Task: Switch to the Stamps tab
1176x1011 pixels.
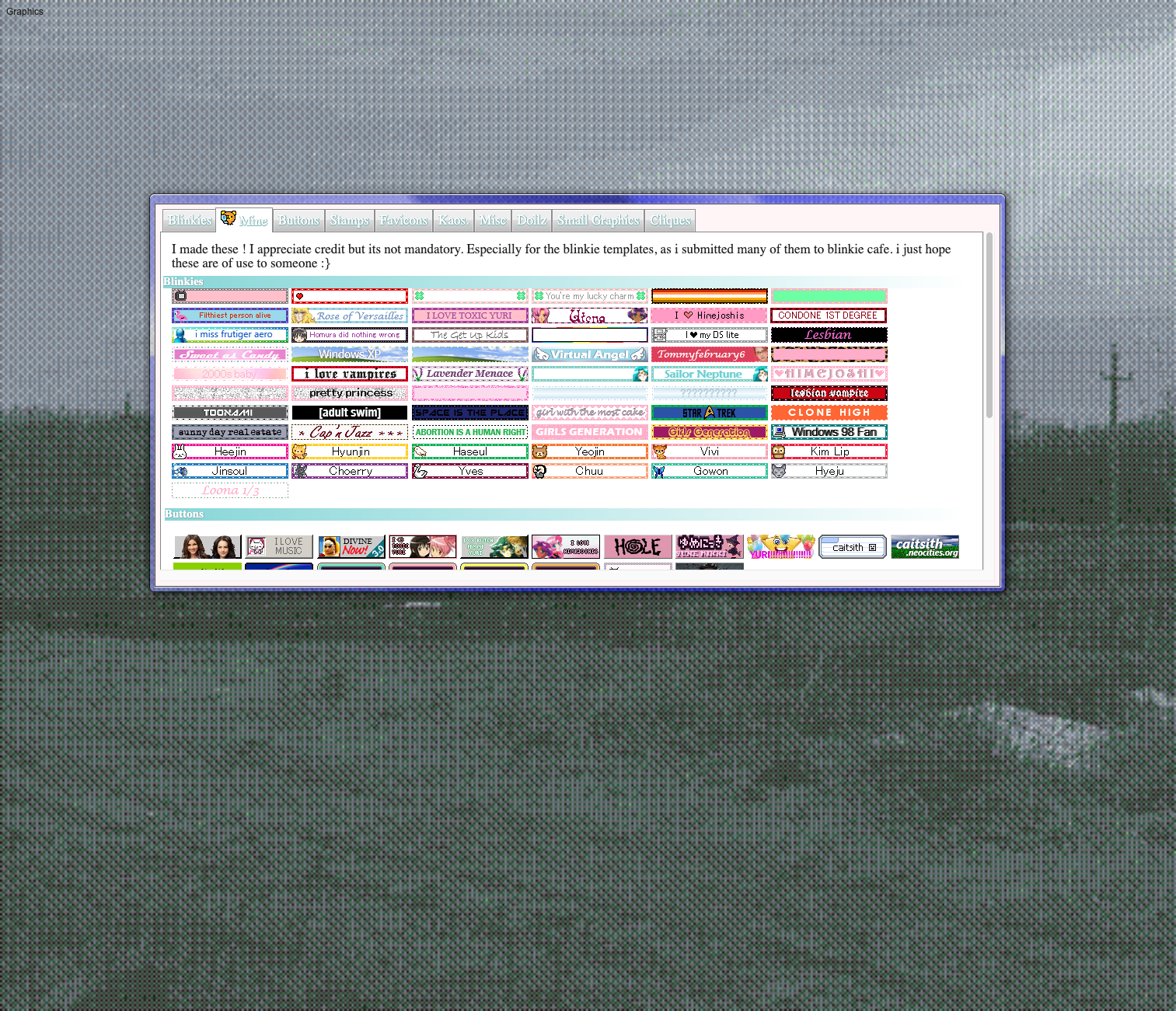Action: click(349, 221)
